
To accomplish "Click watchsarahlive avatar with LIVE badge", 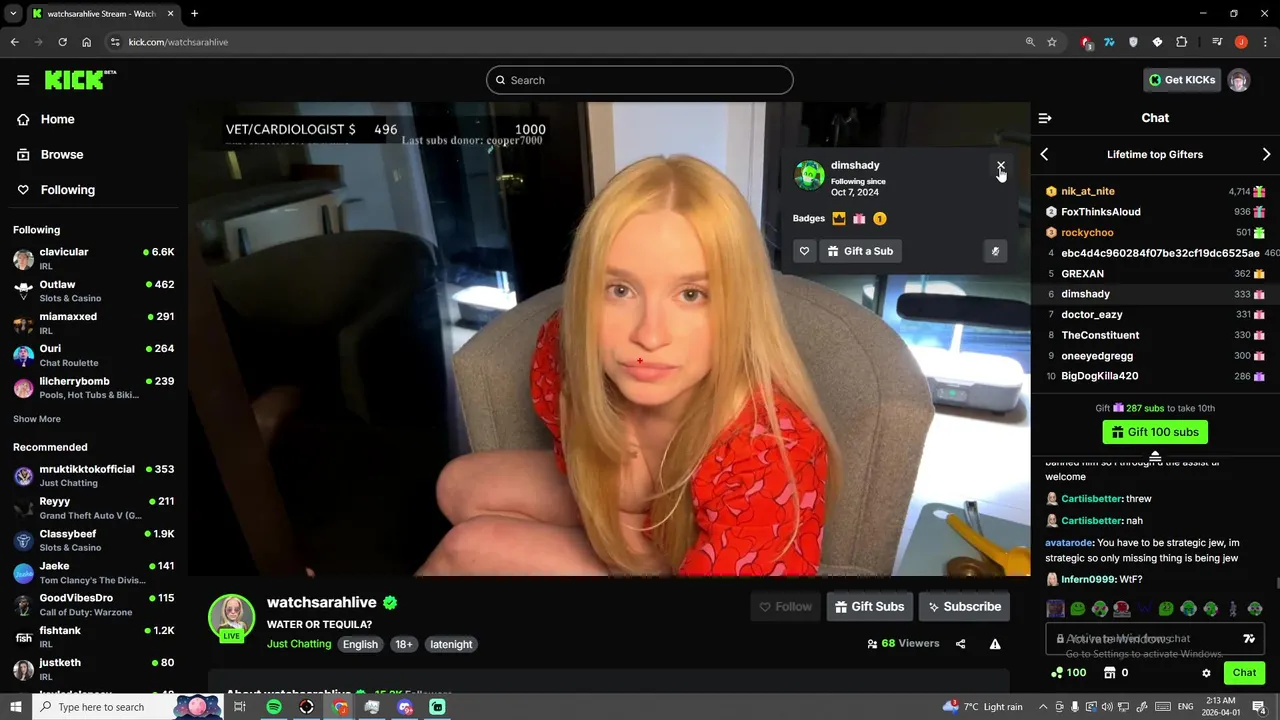I will click(x=231, y=617).
